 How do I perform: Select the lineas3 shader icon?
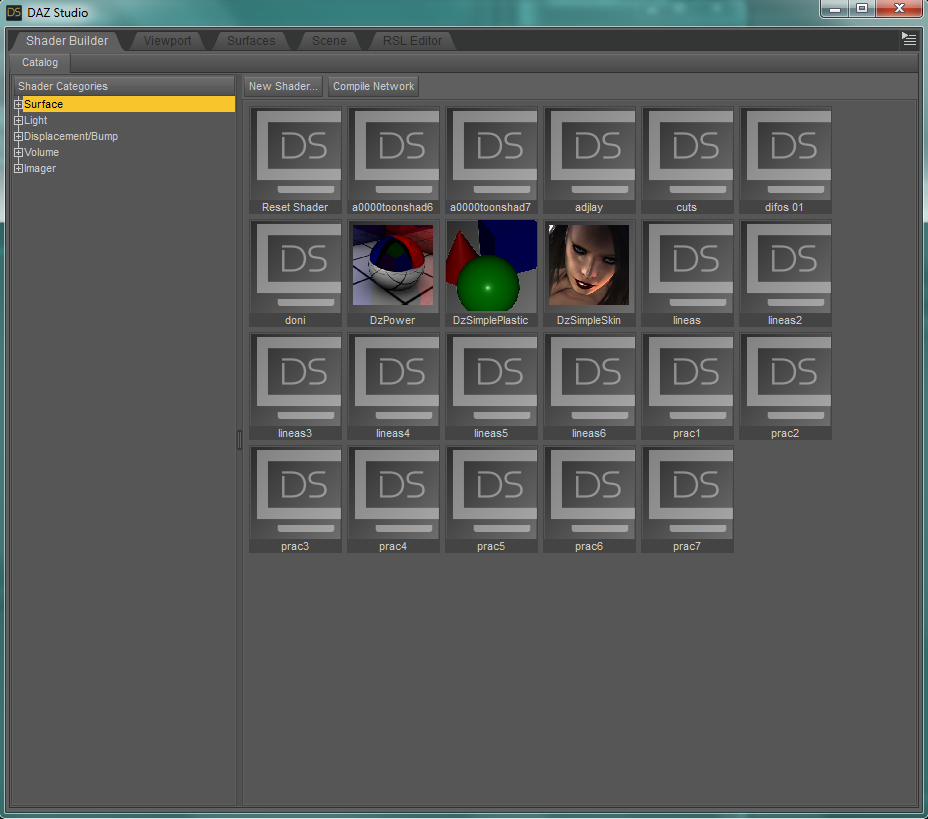tap(295, 386)
